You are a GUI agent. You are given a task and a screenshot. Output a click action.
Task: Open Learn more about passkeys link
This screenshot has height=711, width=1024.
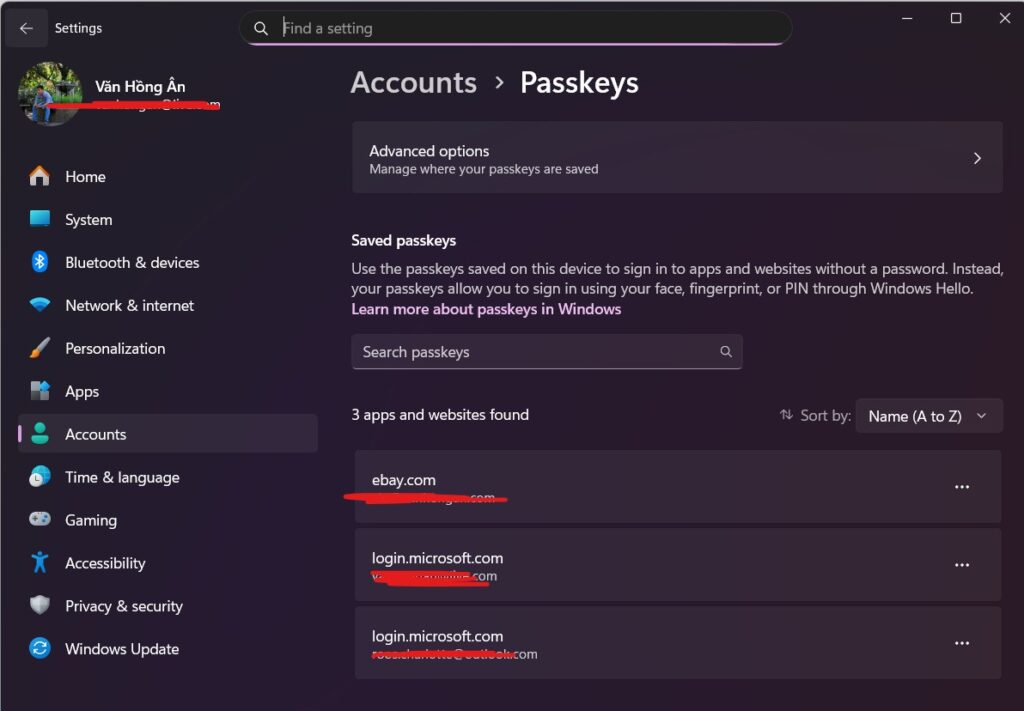486,310
